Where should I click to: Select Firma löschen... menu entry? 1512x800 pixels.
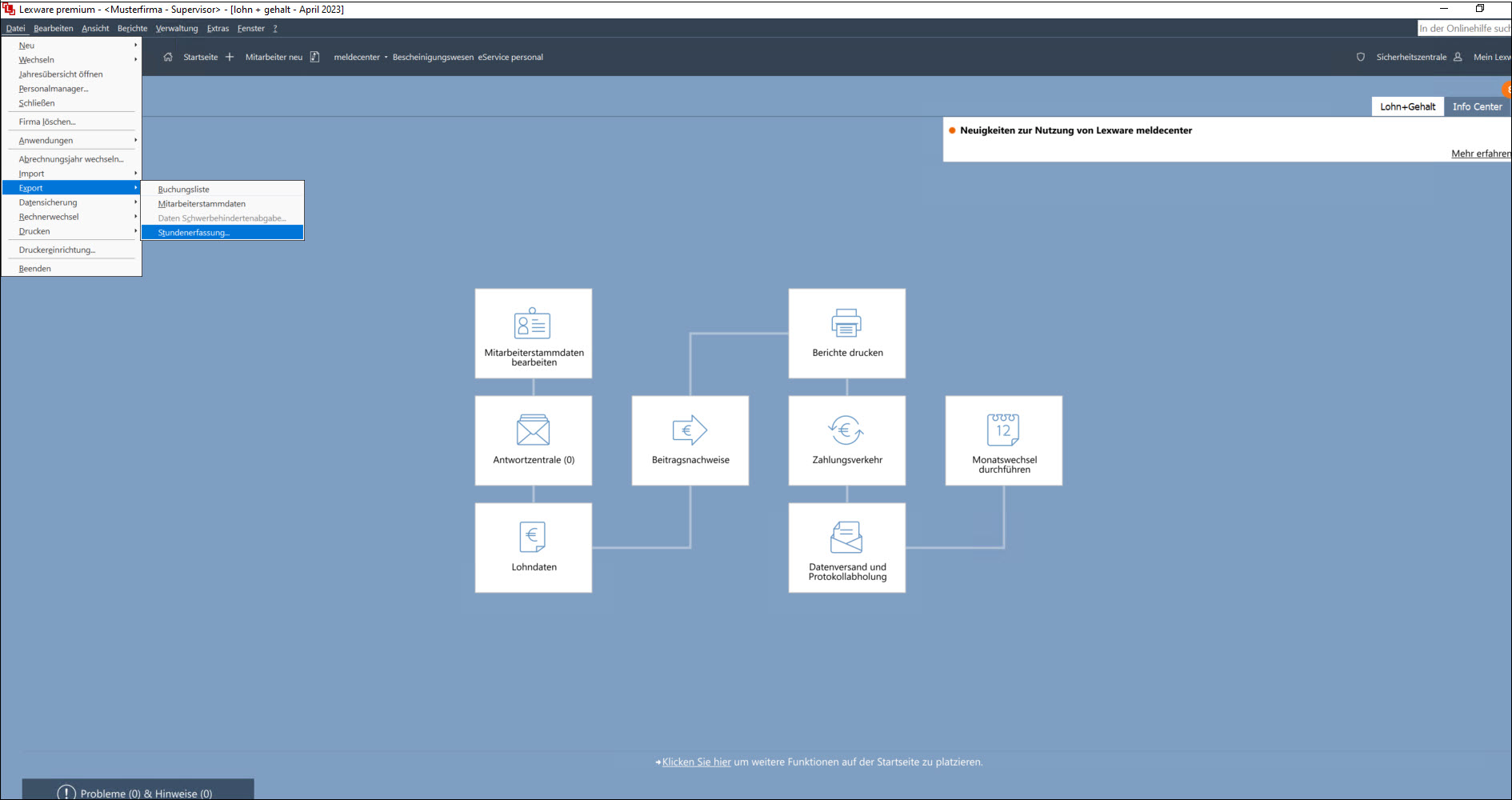click(x=72, y=122)
